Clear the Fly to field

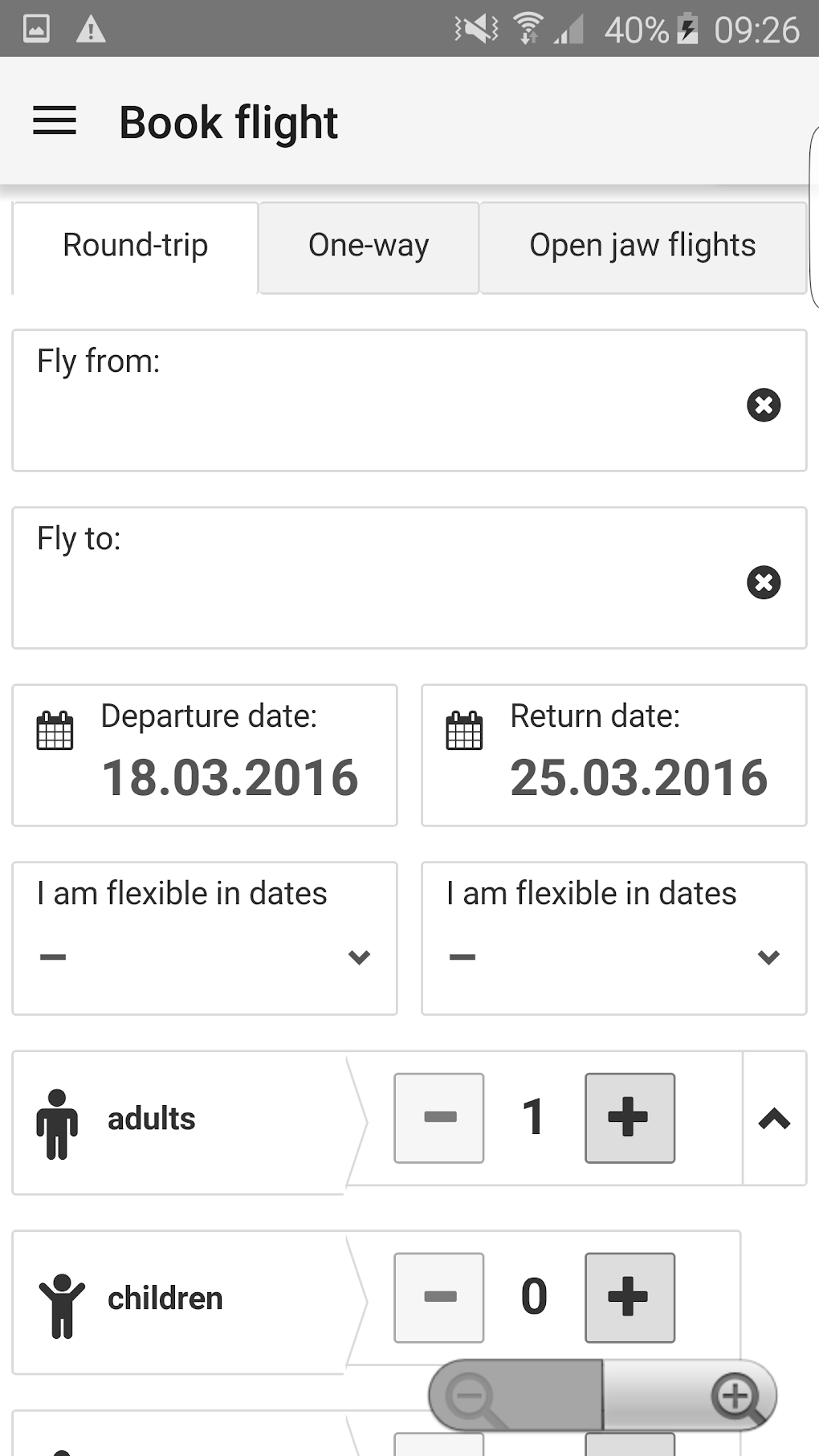coord(764,582)
